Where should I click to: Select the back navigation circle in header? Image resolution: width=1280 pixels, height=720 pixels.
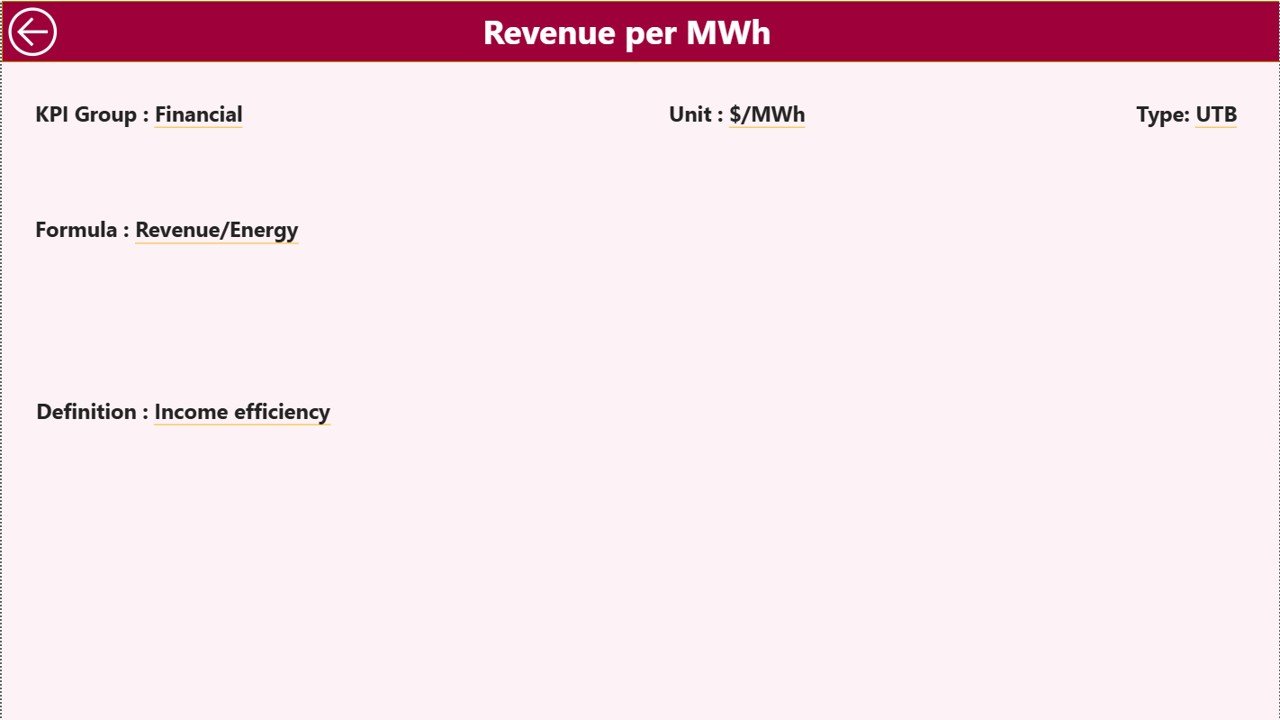(x=33, y=31)
